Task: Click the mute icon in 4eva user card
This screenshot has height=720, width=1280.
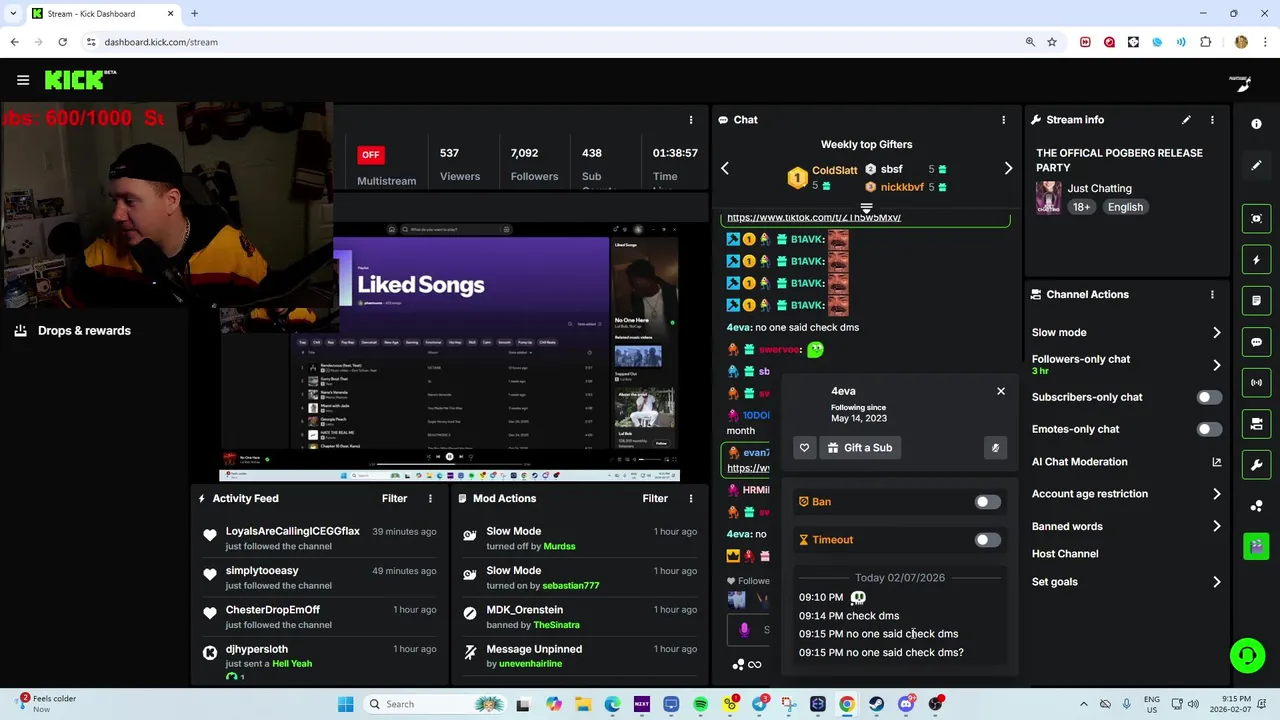Action: click(995, 448)
